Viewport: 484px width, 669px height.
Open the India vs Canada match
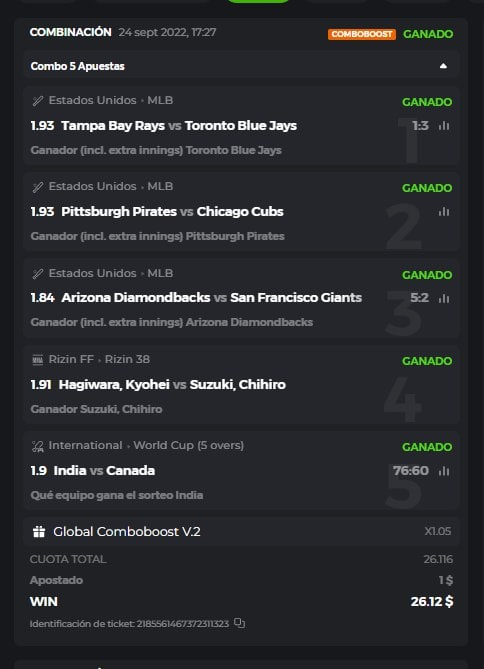point(104,471)
